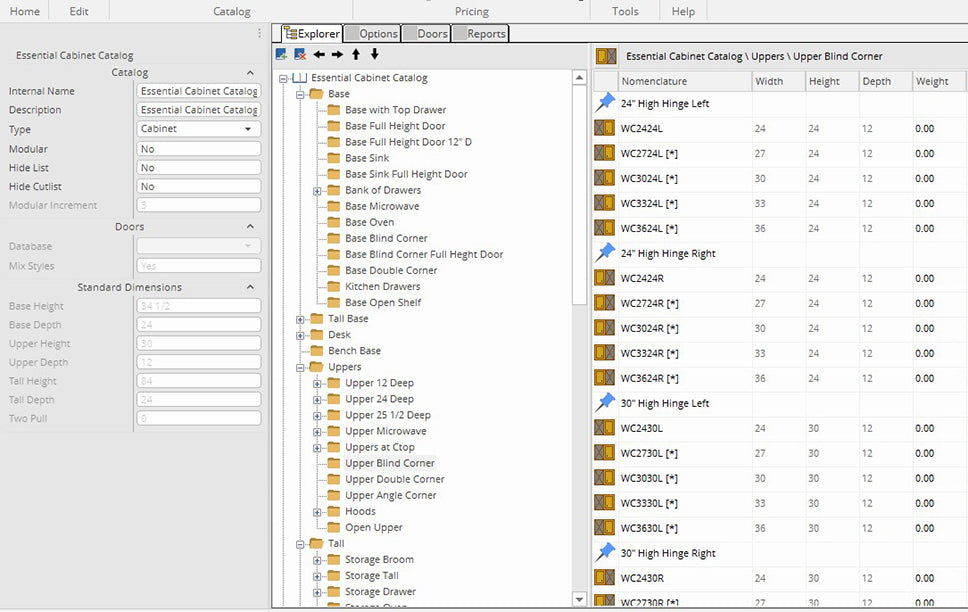Click the pushpin beside 30" High Hinge Right
The image size is (968, 612).
point(604,553)
